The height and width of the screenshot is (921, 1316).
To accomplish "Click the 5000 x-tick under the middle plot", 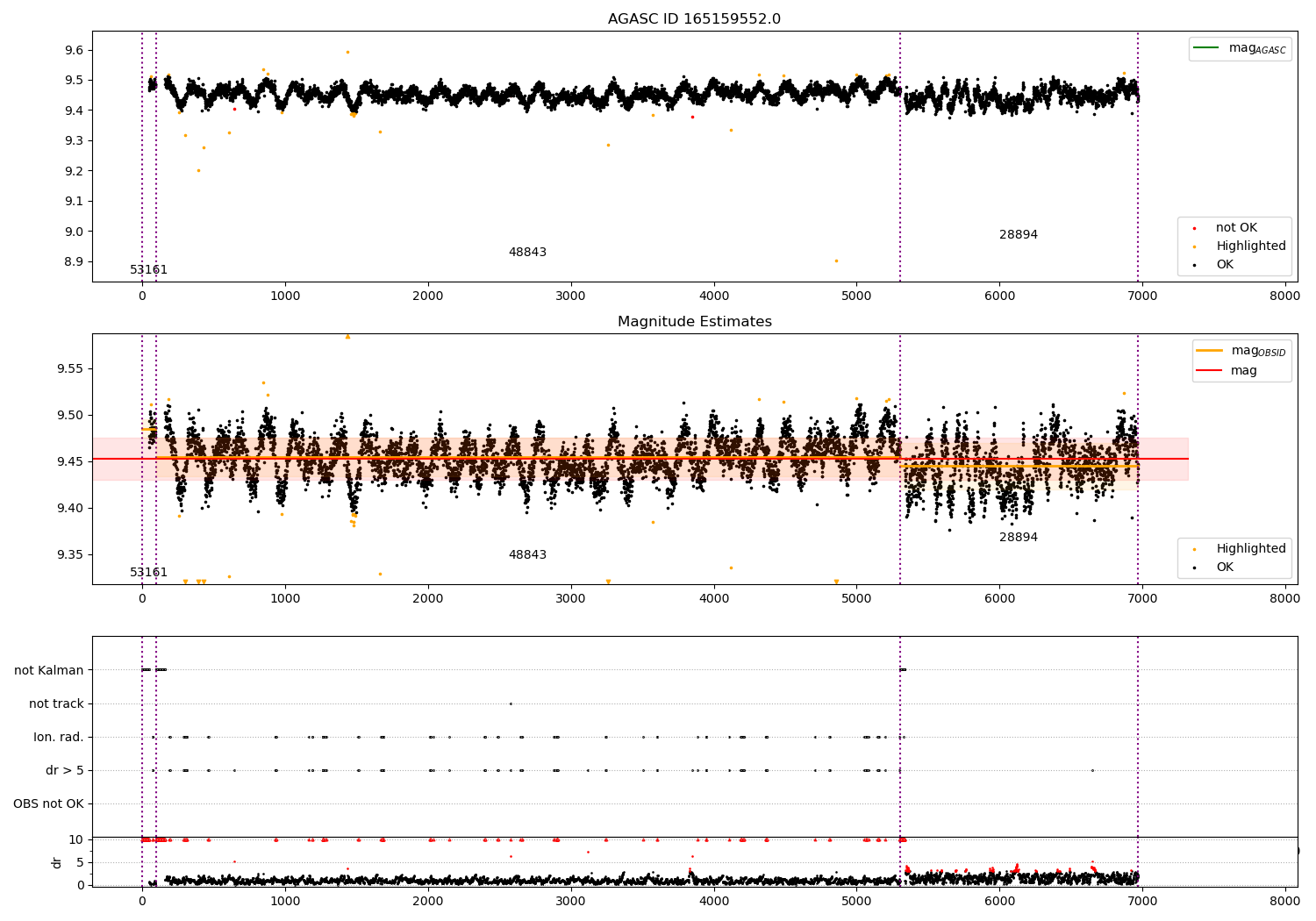I will tap(856, 599).
